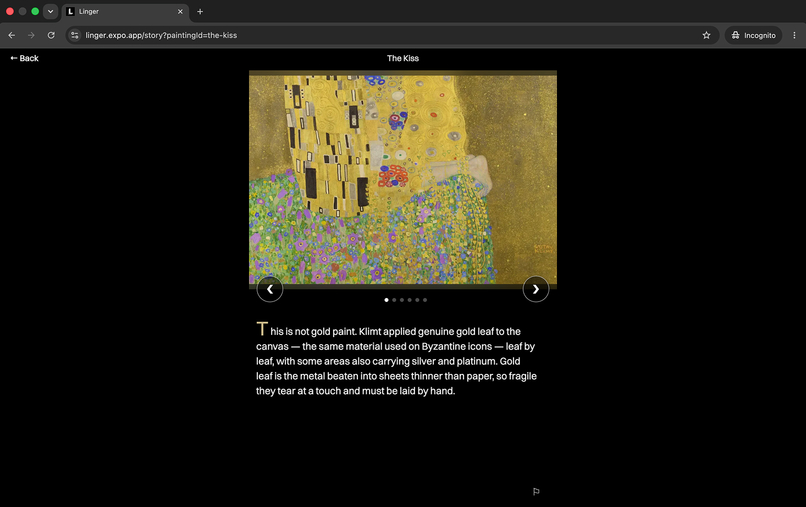Click the story paragraph about gold leaf
The width and height of the screenshot is (806, 507).
[396, 359]
